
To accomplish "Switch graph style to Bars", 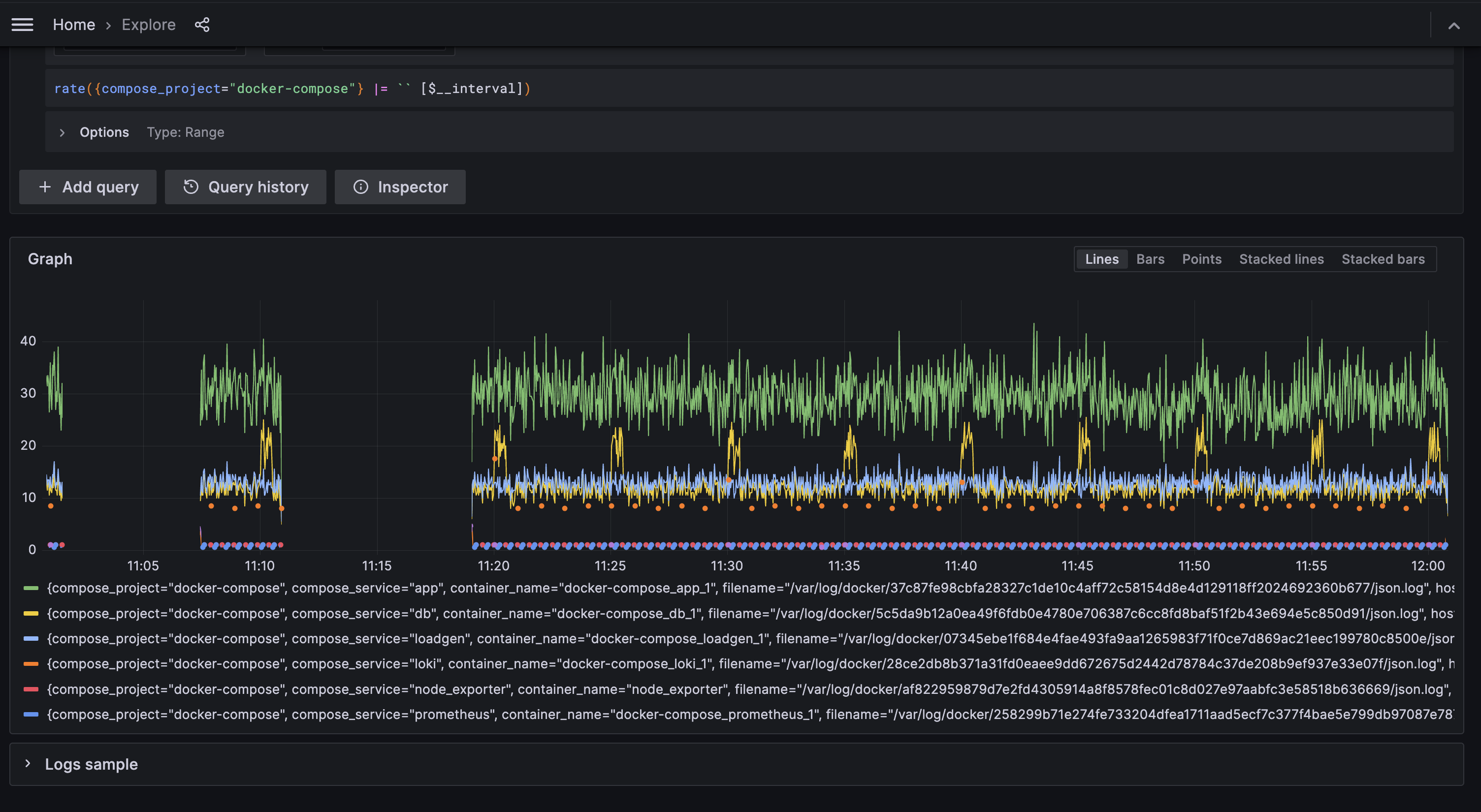I will click(1150, 258).
